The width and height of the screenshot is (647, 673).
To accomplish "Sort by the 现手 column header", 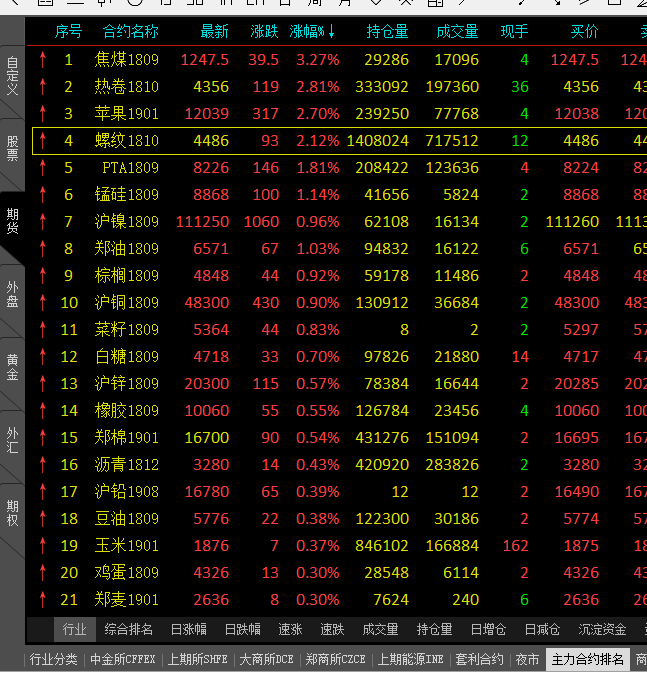I will click(x=514, y=31).
